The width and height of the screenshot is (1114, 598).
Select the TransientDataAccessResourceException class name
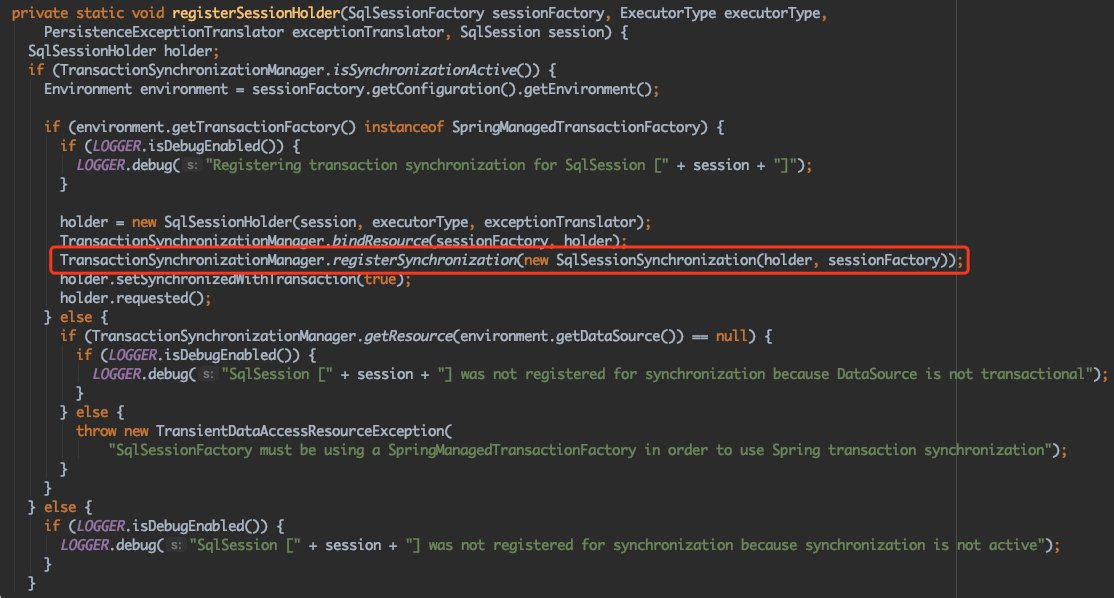[300, 431]
